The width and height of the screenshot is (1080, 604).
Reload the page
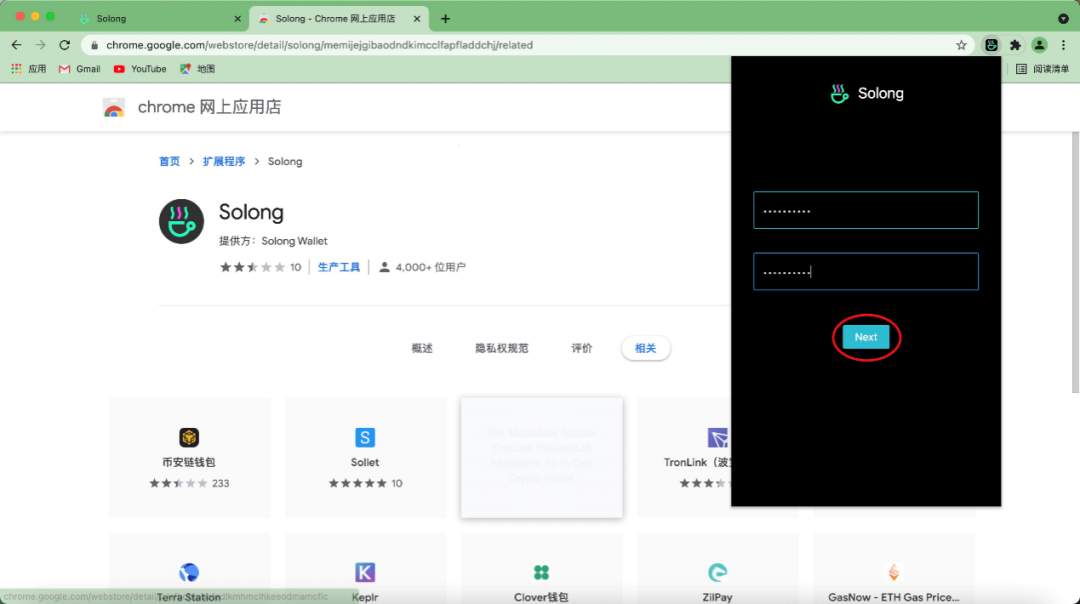65,45
